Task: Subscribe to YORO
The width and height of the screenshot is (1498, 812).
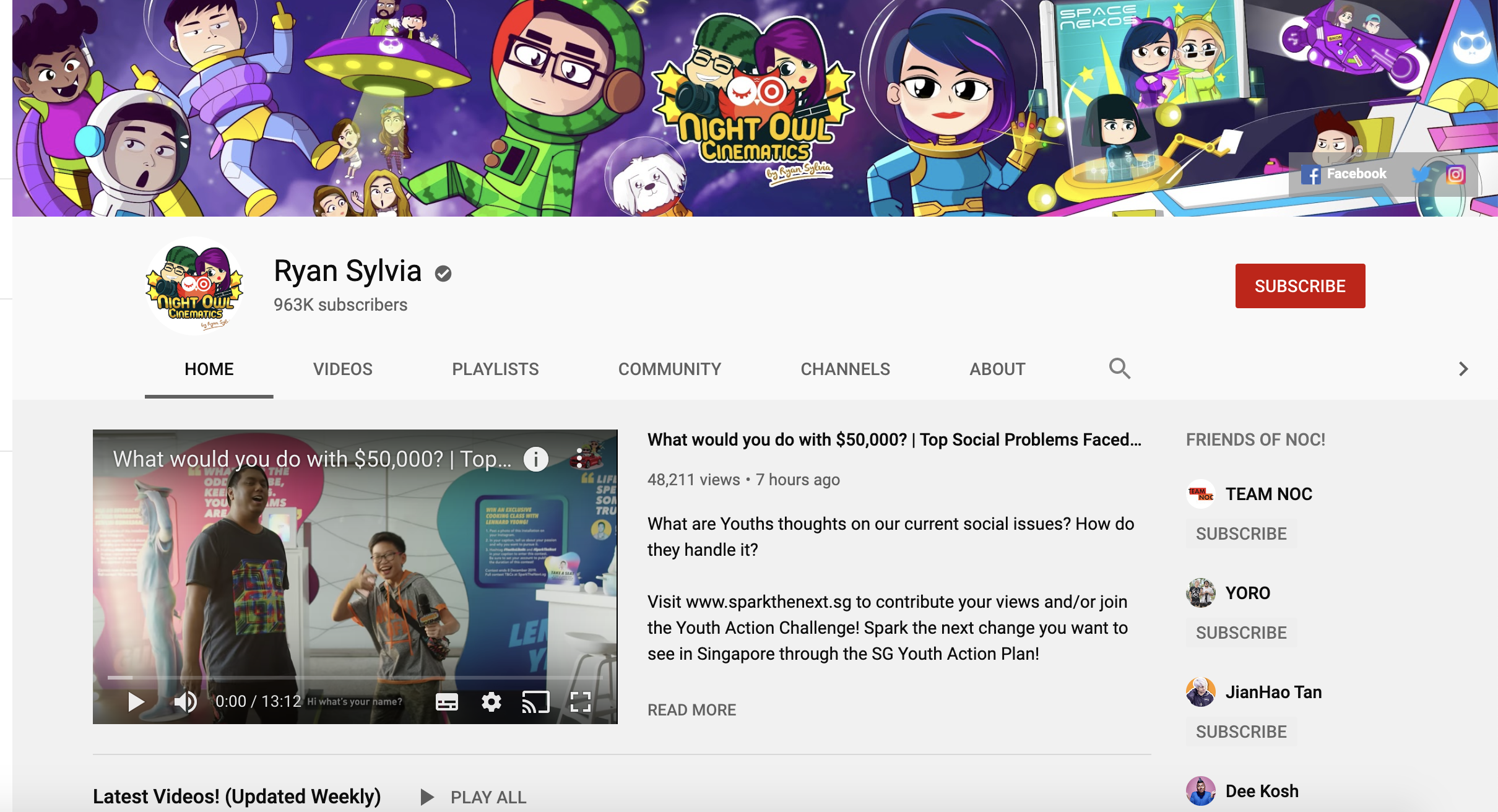Action: click(x=1242, y=633)
